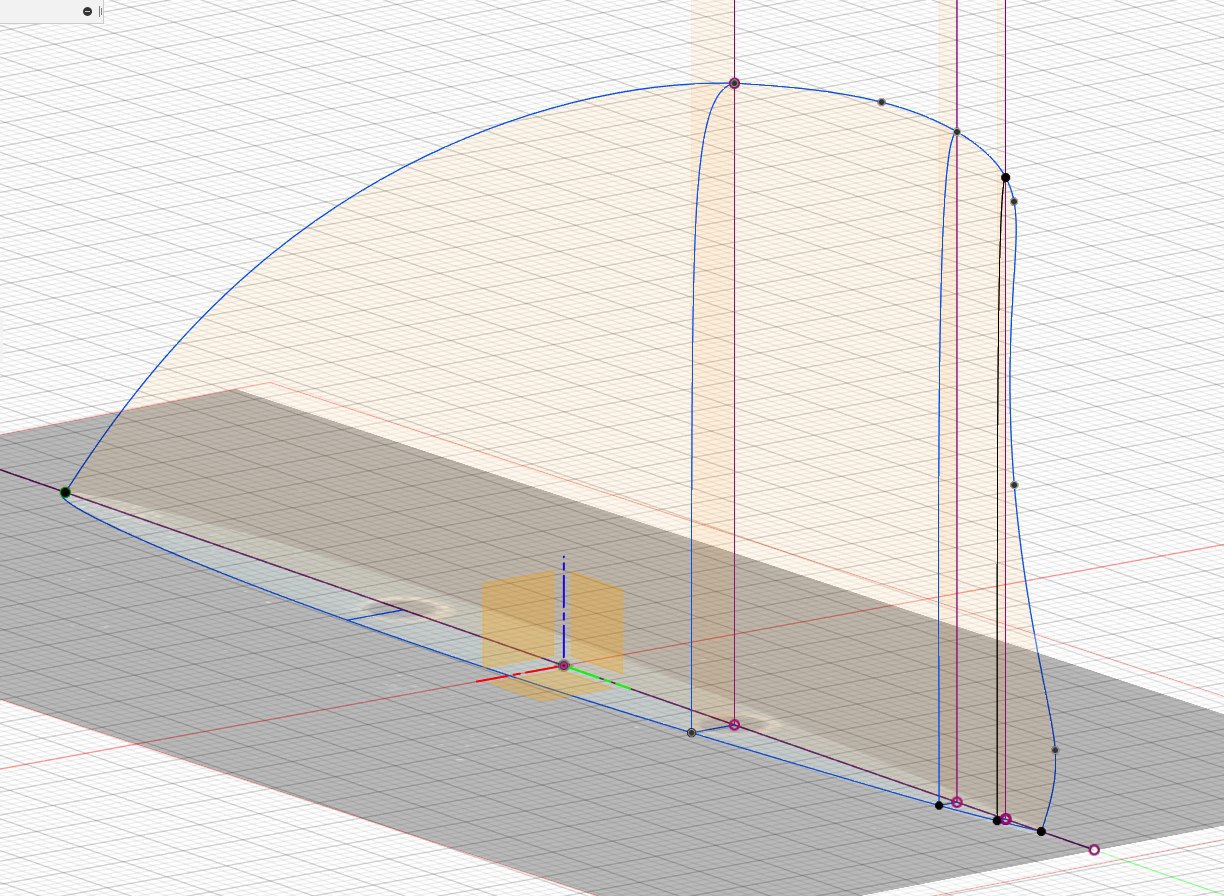The width and height of the screenshot is (1224, 896).
Task: Pick the black point atop the black vertical line
Action: pyautogui.click(x=1006, y=178)
